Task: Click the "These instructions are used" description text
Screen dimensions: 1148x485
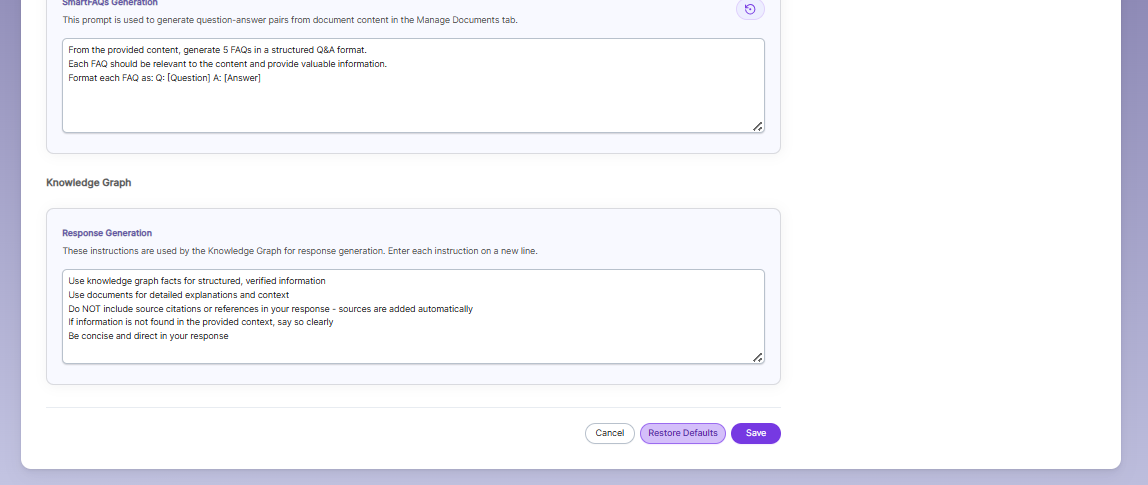Action: (x=300, y=251)
